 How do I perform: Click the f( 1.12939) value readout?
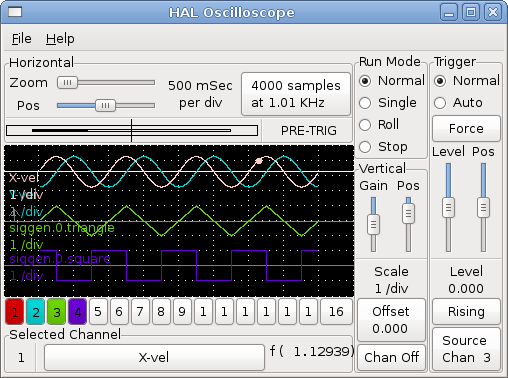coord(312,351)
